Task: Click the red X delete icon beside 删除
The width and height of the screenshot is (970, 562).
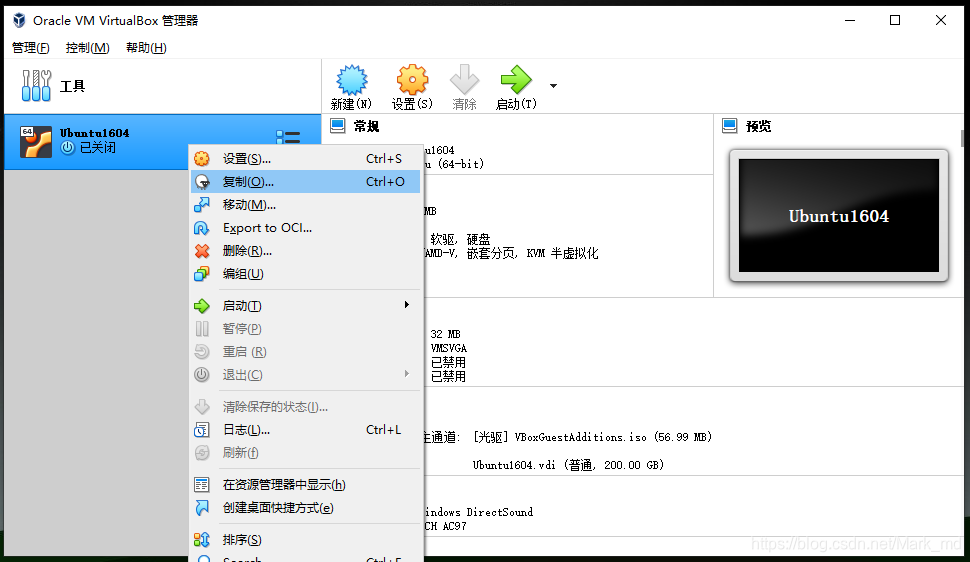Action: click(x=202, y=251)
